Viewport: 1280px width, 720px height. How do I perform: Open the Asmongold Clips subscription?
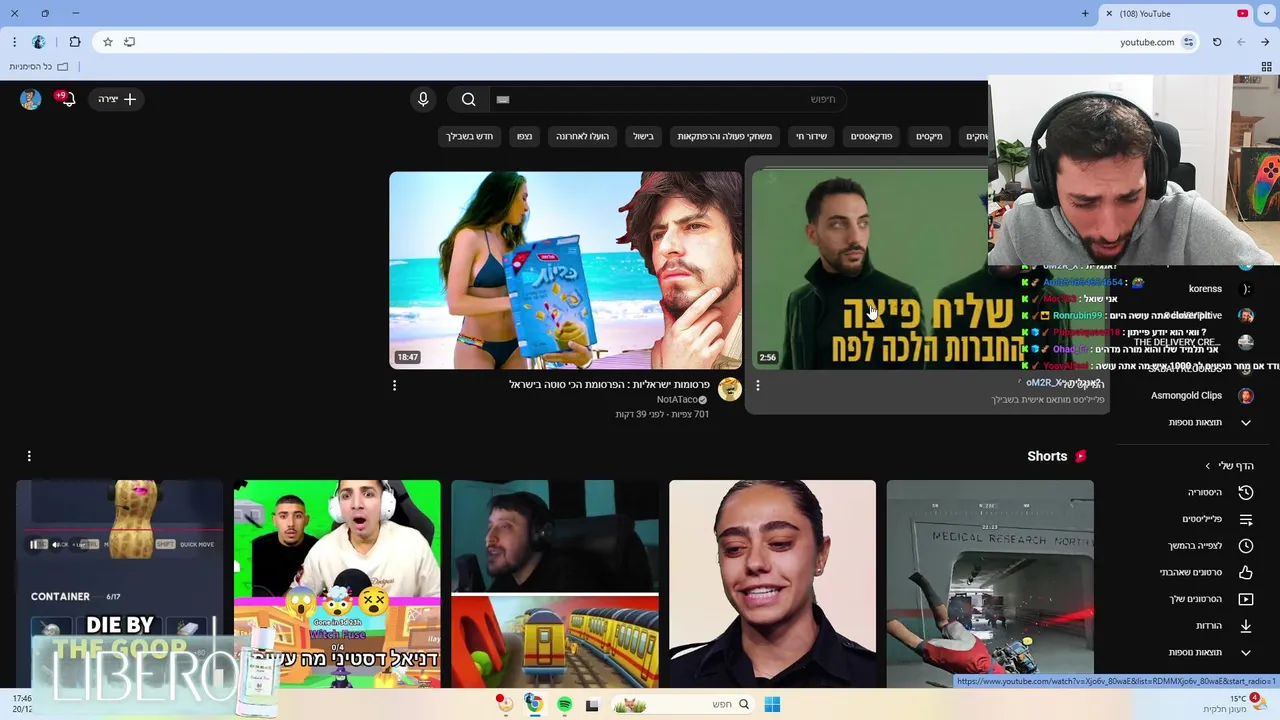[x=1188, y=395]
